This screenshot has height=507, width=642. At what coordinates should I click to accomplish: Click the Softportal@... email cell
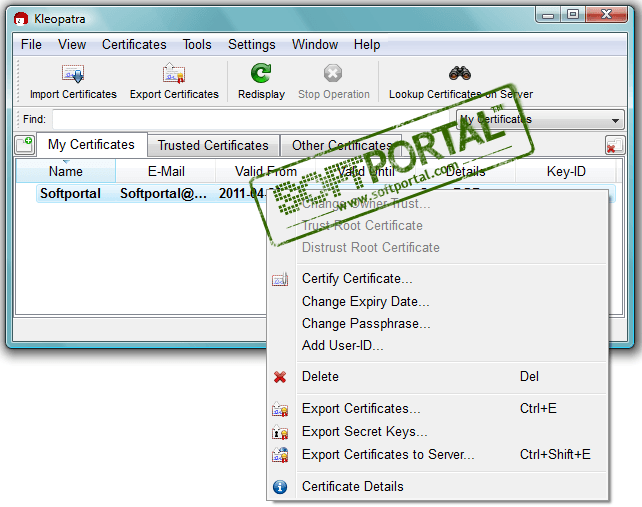(163, 193)
